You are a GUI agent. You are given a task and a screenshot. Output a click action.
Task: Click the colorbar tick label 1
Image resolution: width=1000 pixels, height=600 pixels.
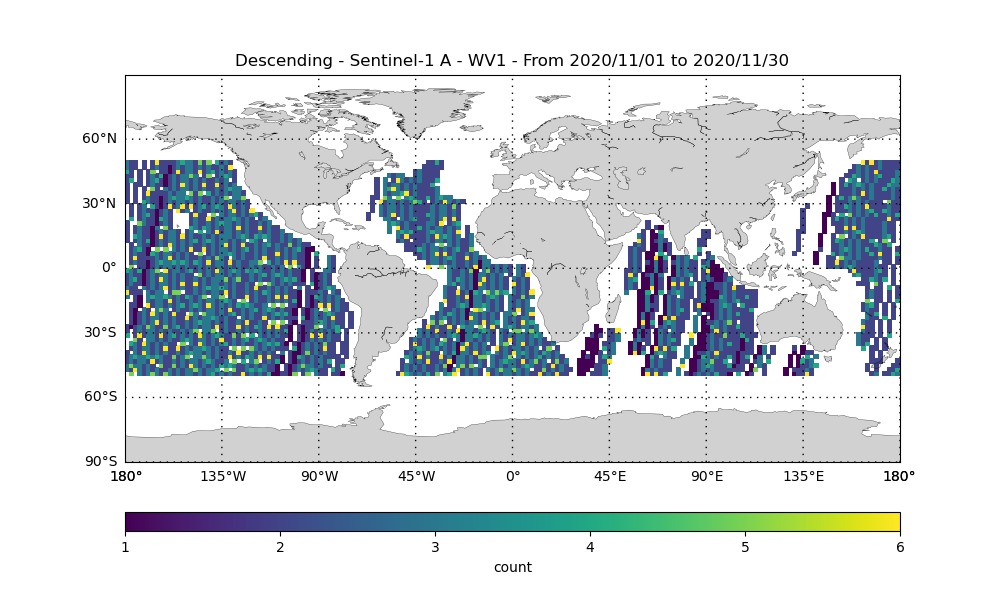point(125,547)
